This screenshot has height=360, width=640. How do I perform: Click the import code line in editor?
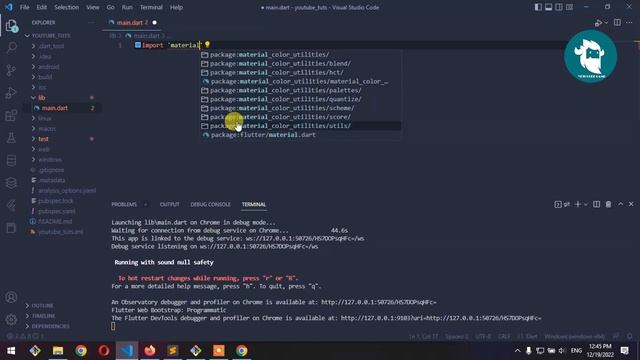pyautogui.click(x=172, y=45)
